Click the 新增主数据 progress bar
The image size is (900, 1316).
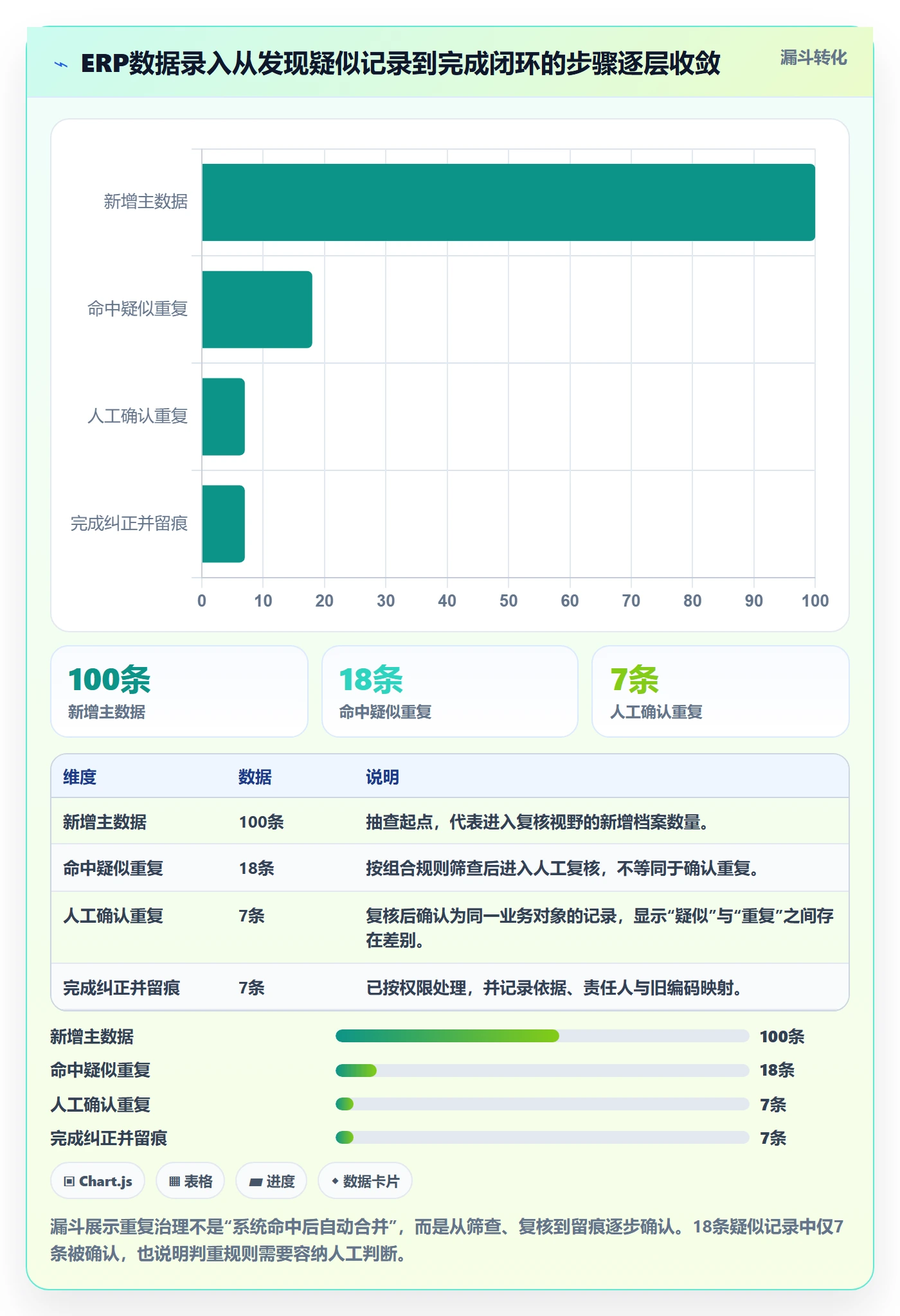(x=543, y=1036)
